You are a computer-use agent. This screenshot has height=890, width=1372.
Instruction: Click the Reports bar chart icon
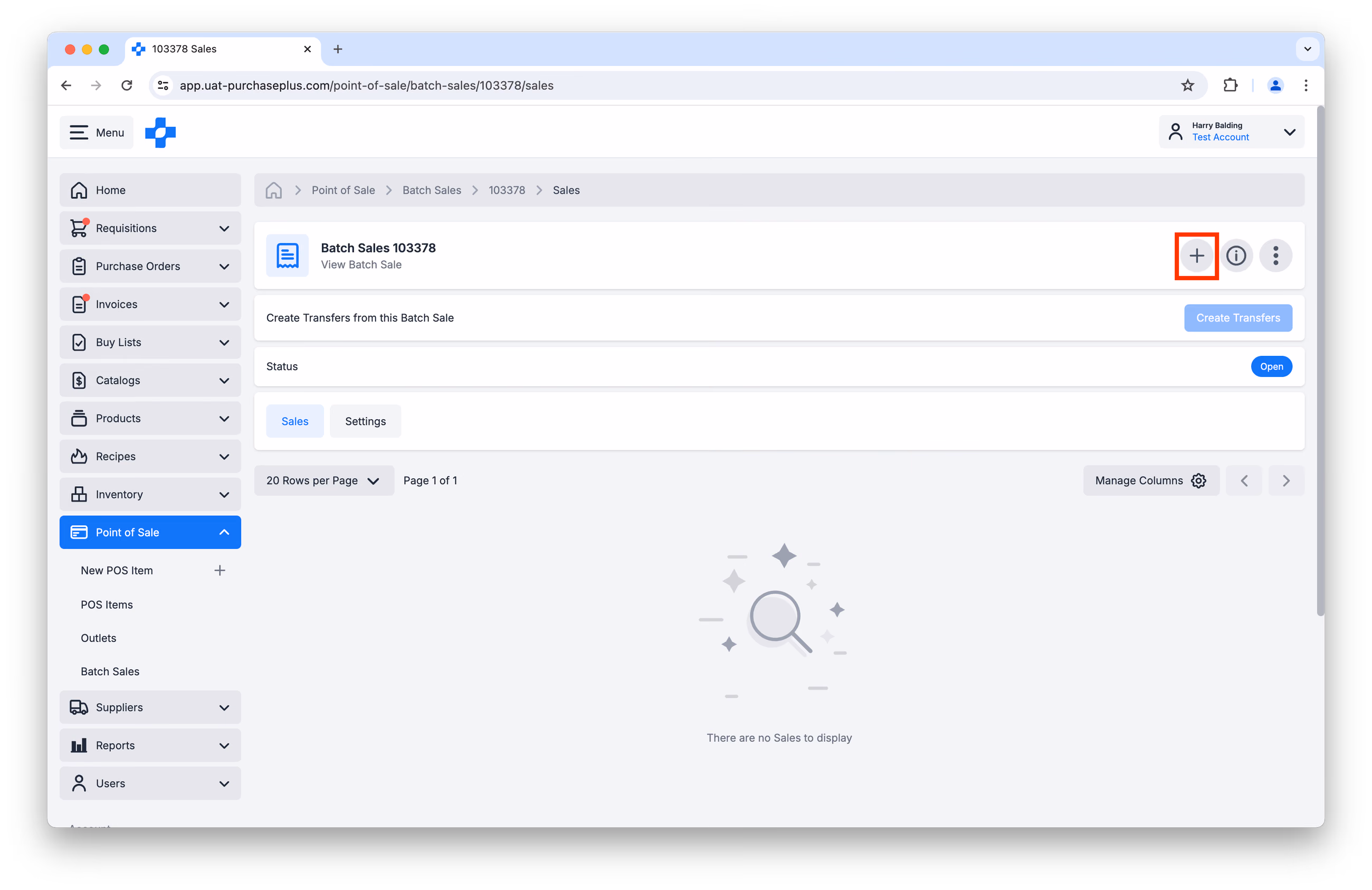tap(79, 745)
